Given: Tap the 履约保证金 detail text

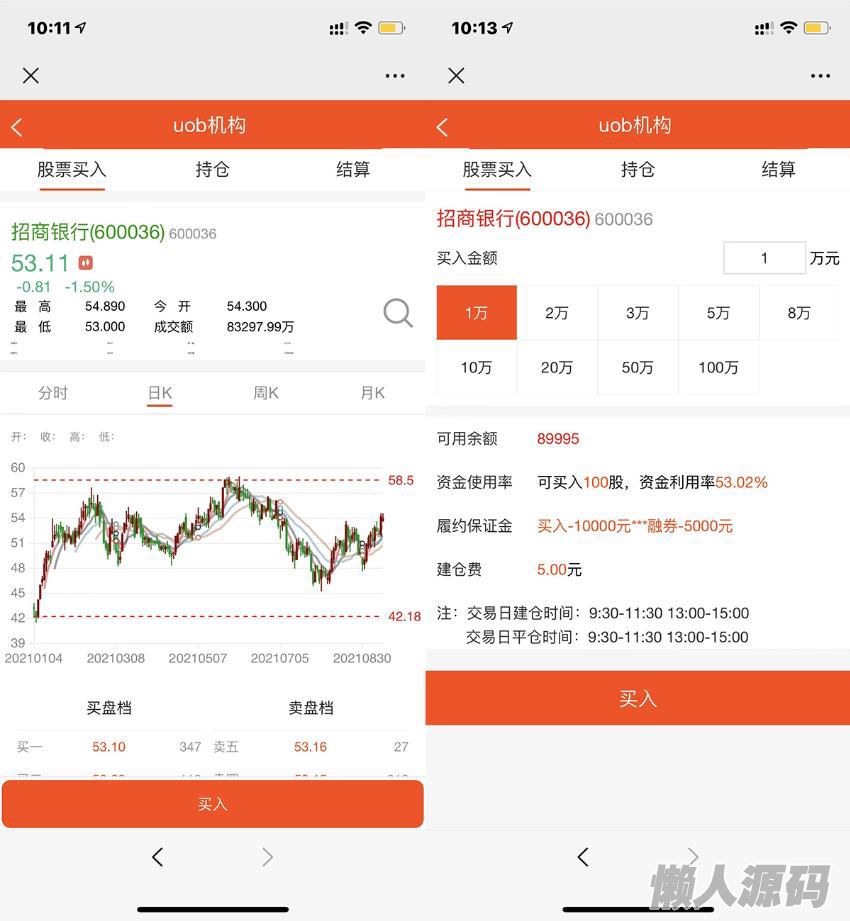Looking at the screenshot, I should [x=635, y=526].
